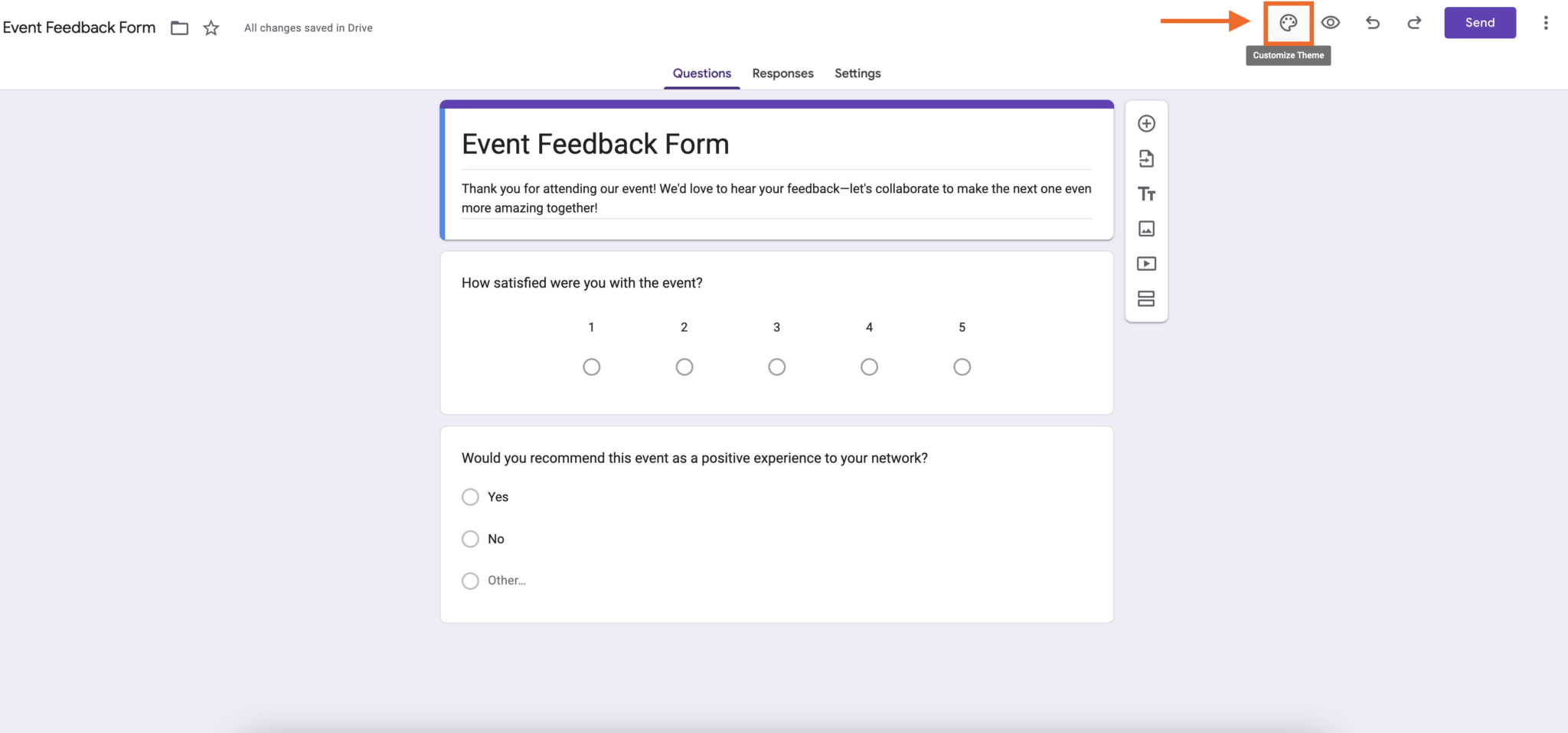The image size is (1568, 733).
Task: Add a video to the form
Action: (x=1146, y=263)
